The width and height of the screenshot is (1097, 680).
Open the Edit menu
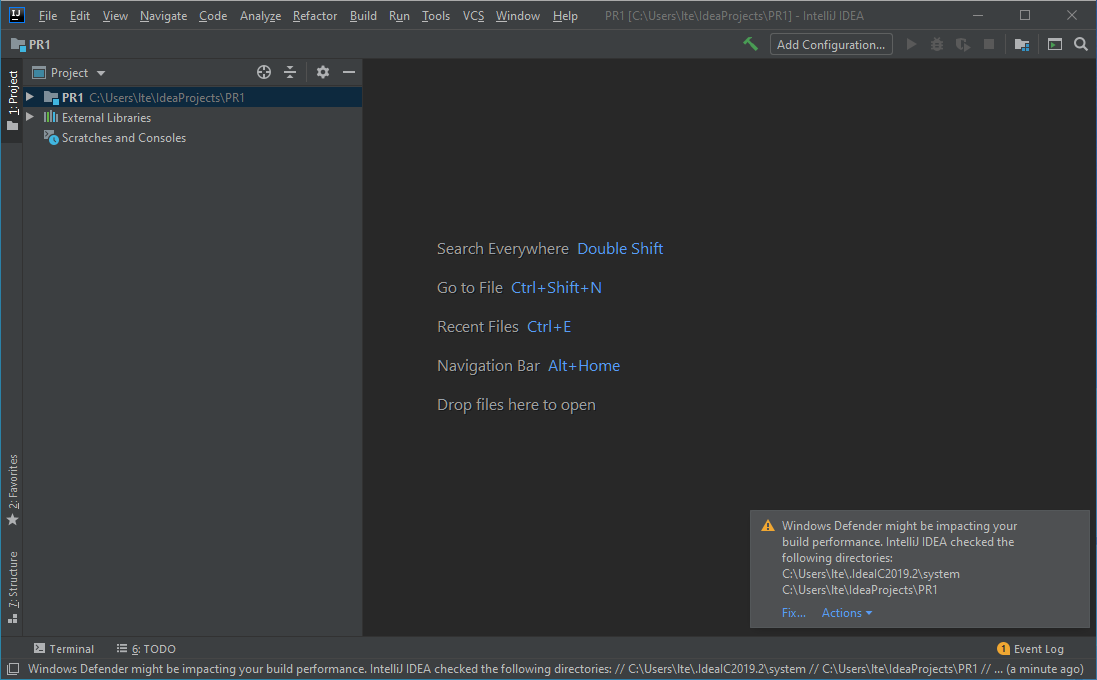point(80,15)
